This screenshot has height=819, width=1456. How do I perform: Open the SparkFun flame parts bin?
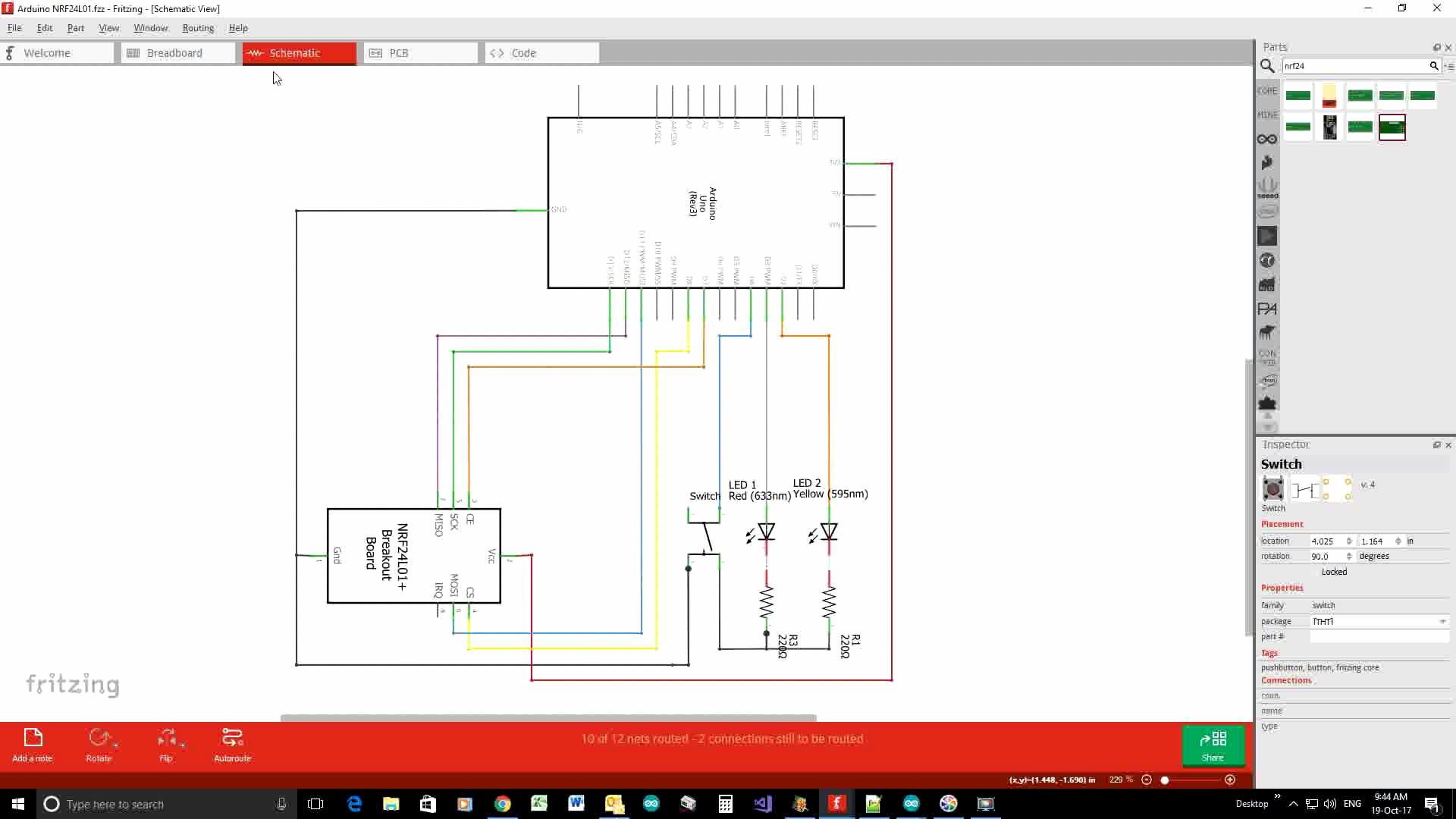tap(1267, 162)
